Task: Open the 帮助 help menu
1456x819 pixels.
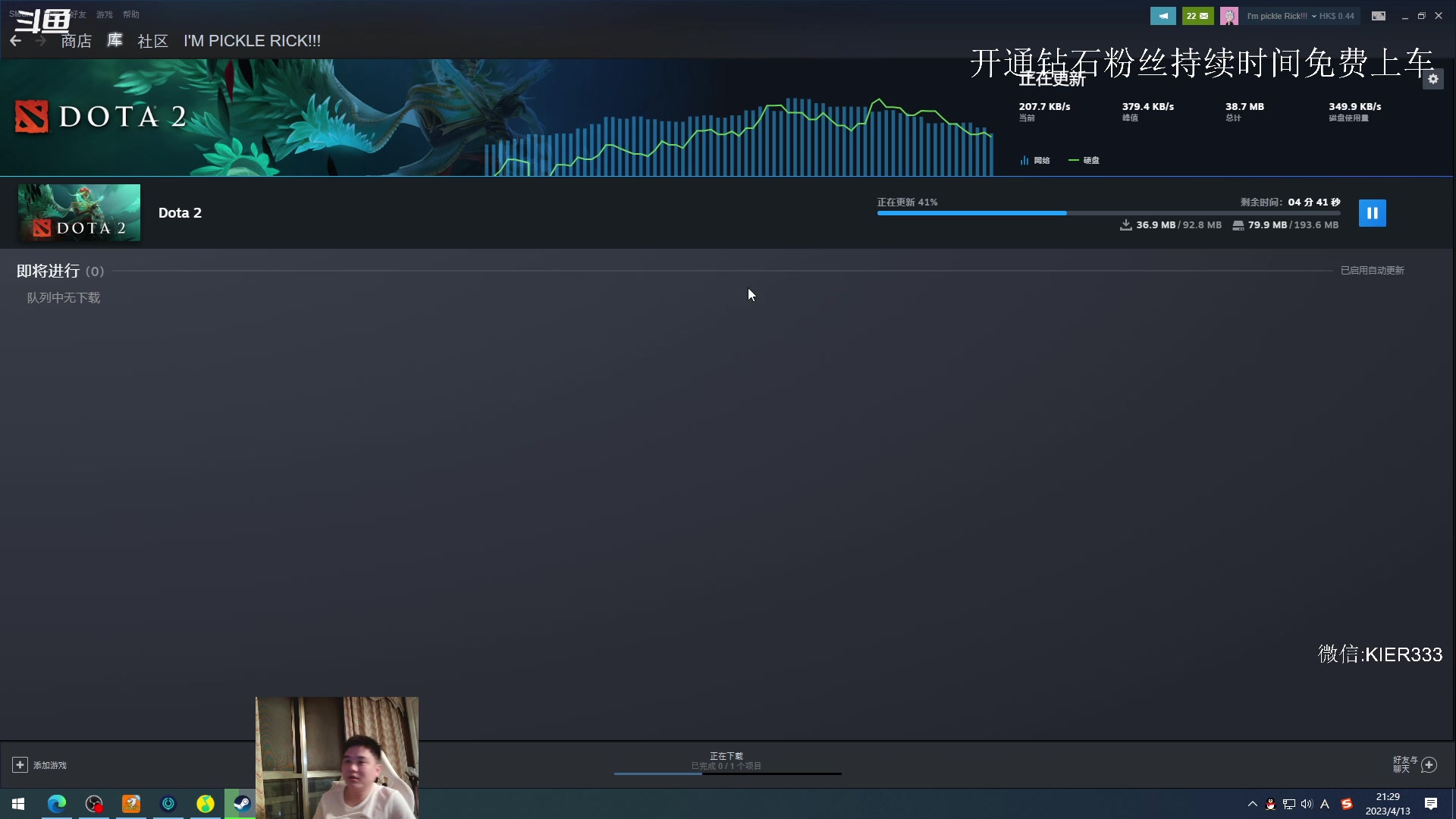Action: (131, 14)
